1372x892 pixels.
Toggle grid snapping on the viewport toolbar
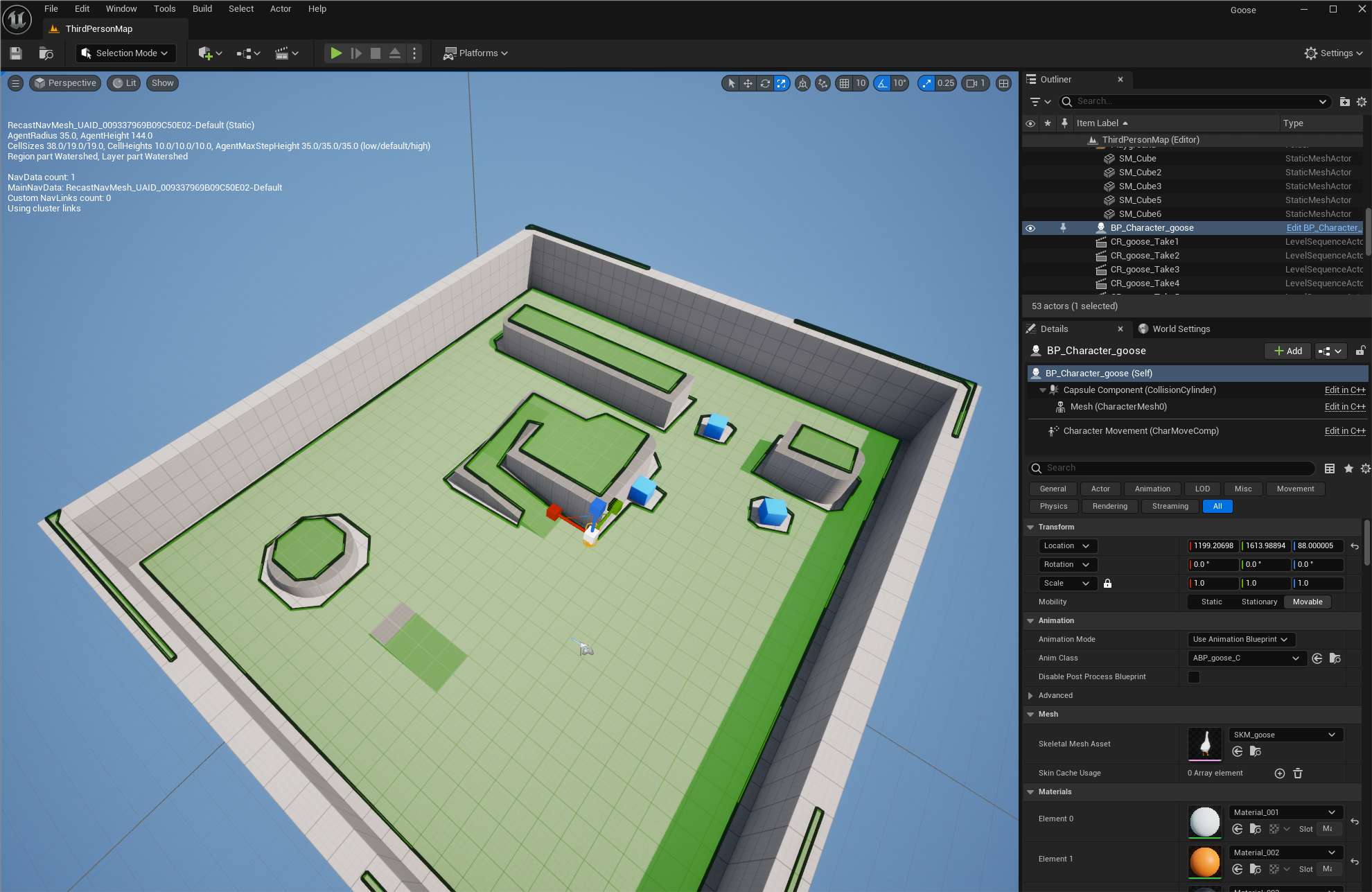pyautogui.click(x=844, y=83)
